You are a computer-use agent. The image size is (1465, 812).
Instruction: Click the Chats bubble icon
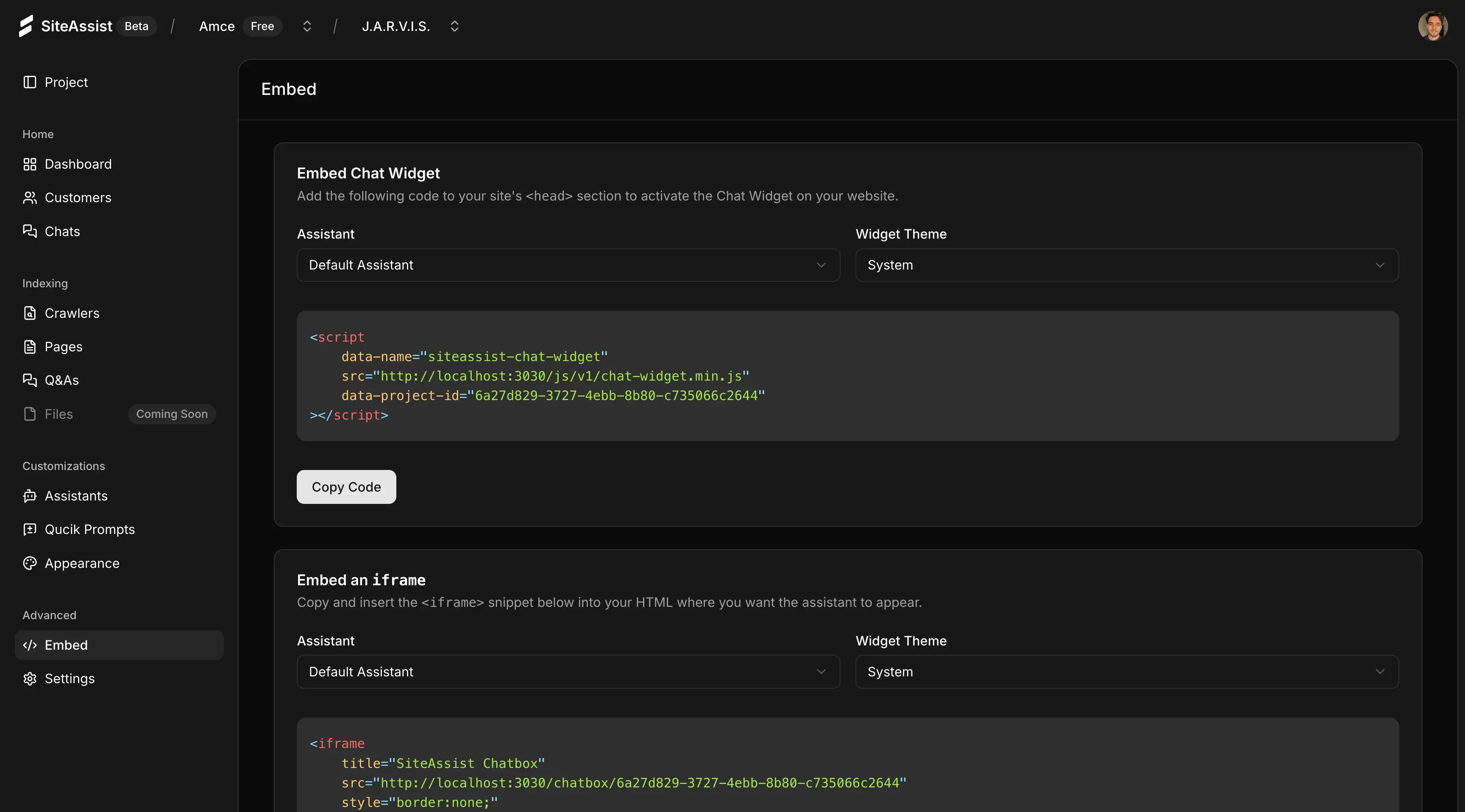pos(30,231)
